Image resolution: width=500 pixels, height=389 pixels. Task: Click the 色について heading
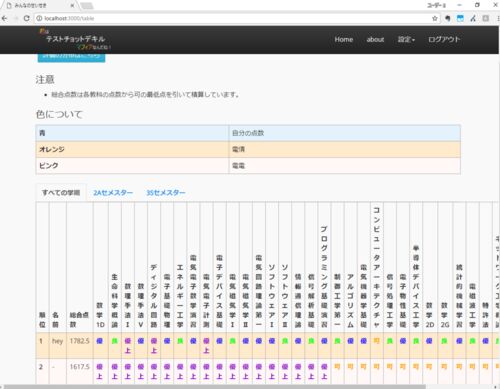tap(59, 114)
